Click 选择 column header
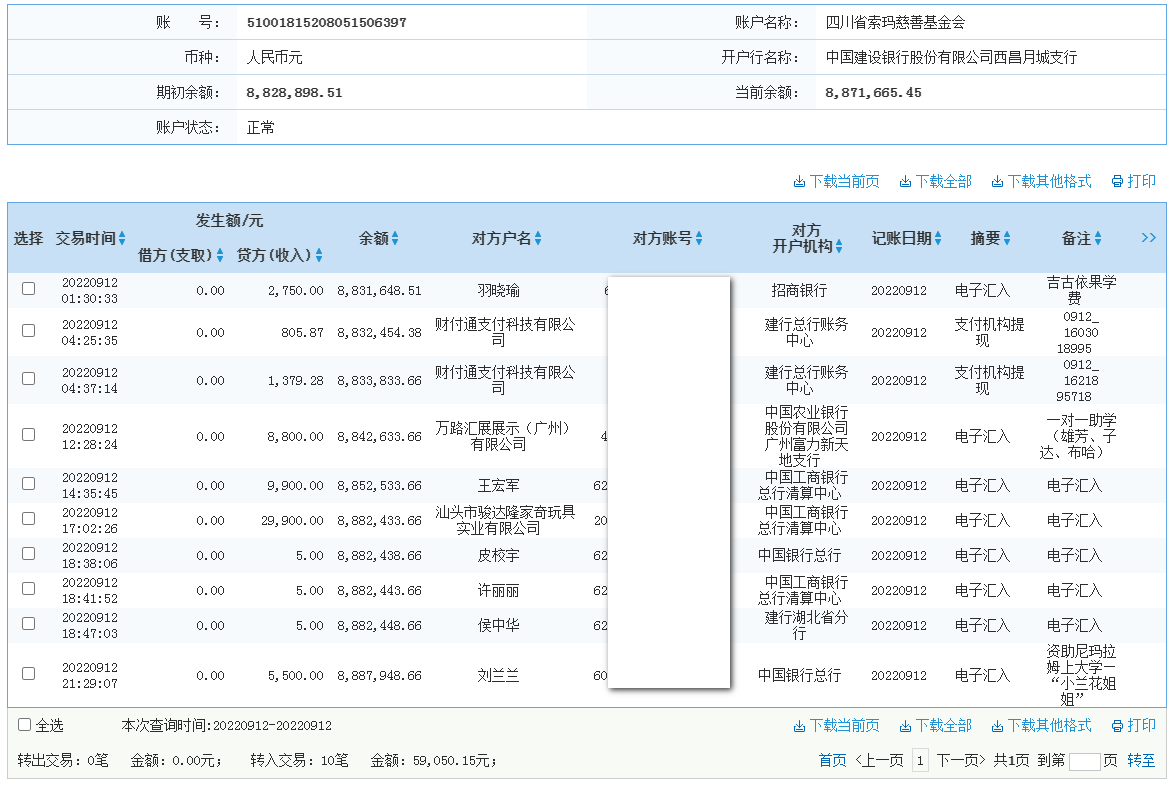The image size is (1171, 785). tap(28, 238)
